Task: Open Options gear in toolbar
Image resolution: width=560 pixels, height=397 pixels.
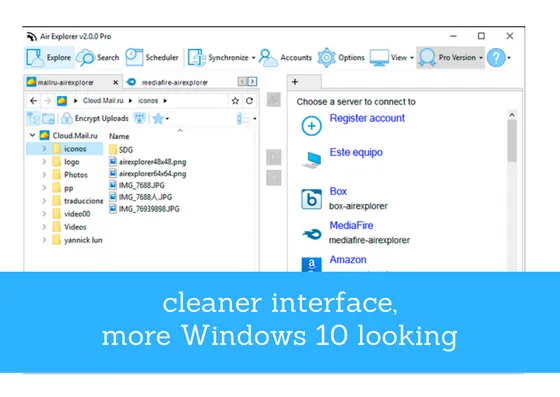Action: pos(341,57)
